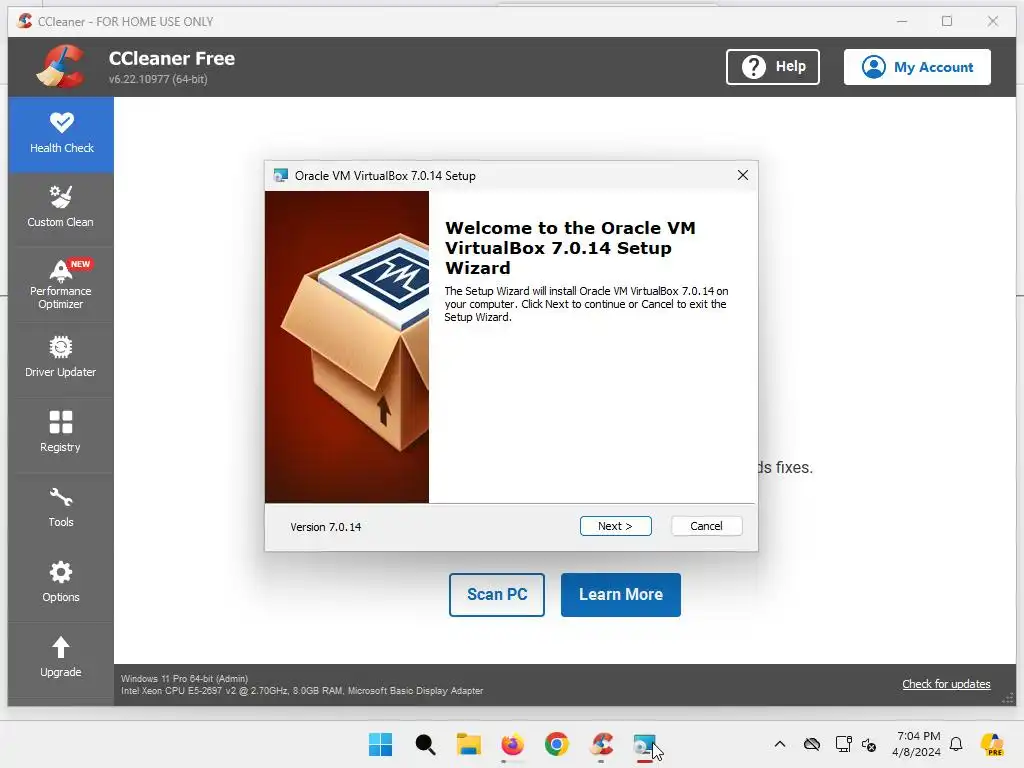The width and height of the screenshot is (1024, 768).
Task: Close the VirtualBox Setup dialog
Action: 743,175
